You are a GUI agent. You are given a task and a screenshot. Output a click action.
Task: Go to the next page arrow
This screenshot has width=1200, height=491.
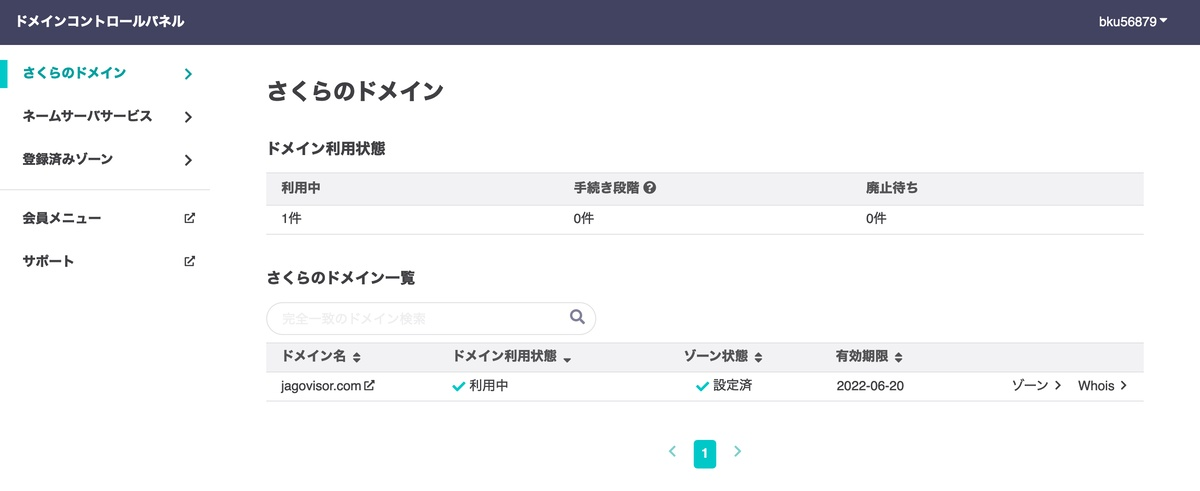[x=738, y=452]
